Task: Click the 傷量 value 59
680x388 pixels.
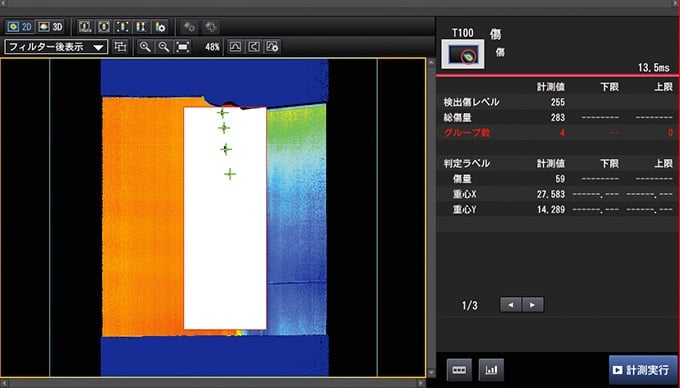Action: click(560, 179)
